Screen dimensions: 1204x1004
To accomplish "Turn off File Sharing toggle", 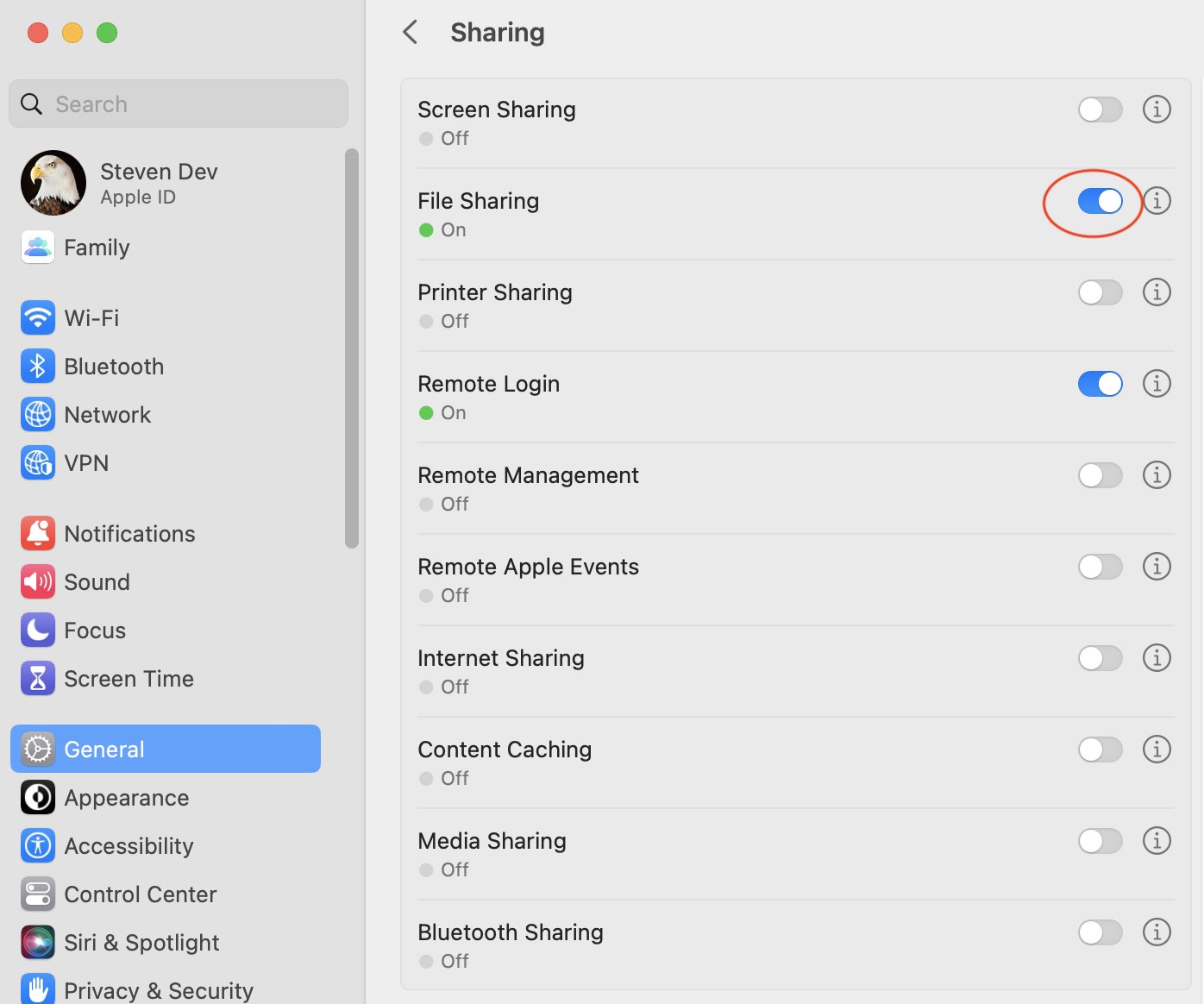I will (x=1101, y=201).
